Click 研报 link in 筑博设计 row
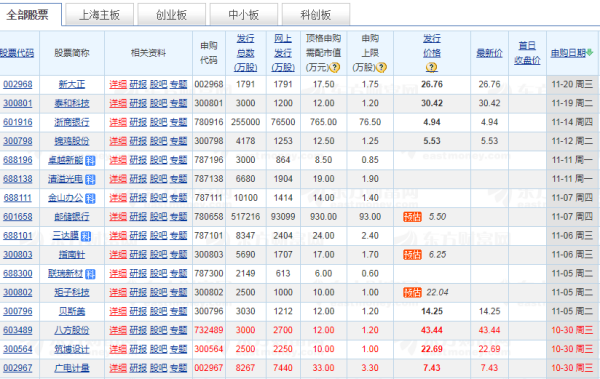600x379 pixels. coord(138,350)
